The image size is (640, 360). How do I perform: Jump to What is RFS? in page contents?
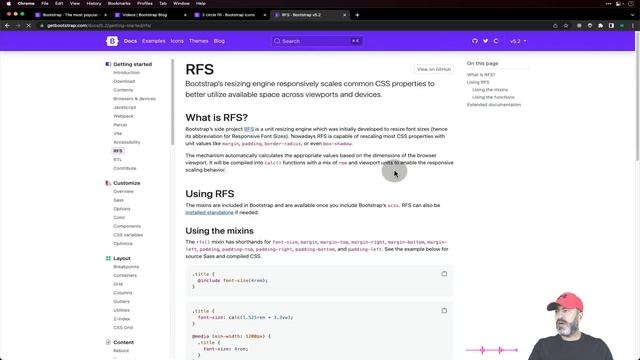481,75
